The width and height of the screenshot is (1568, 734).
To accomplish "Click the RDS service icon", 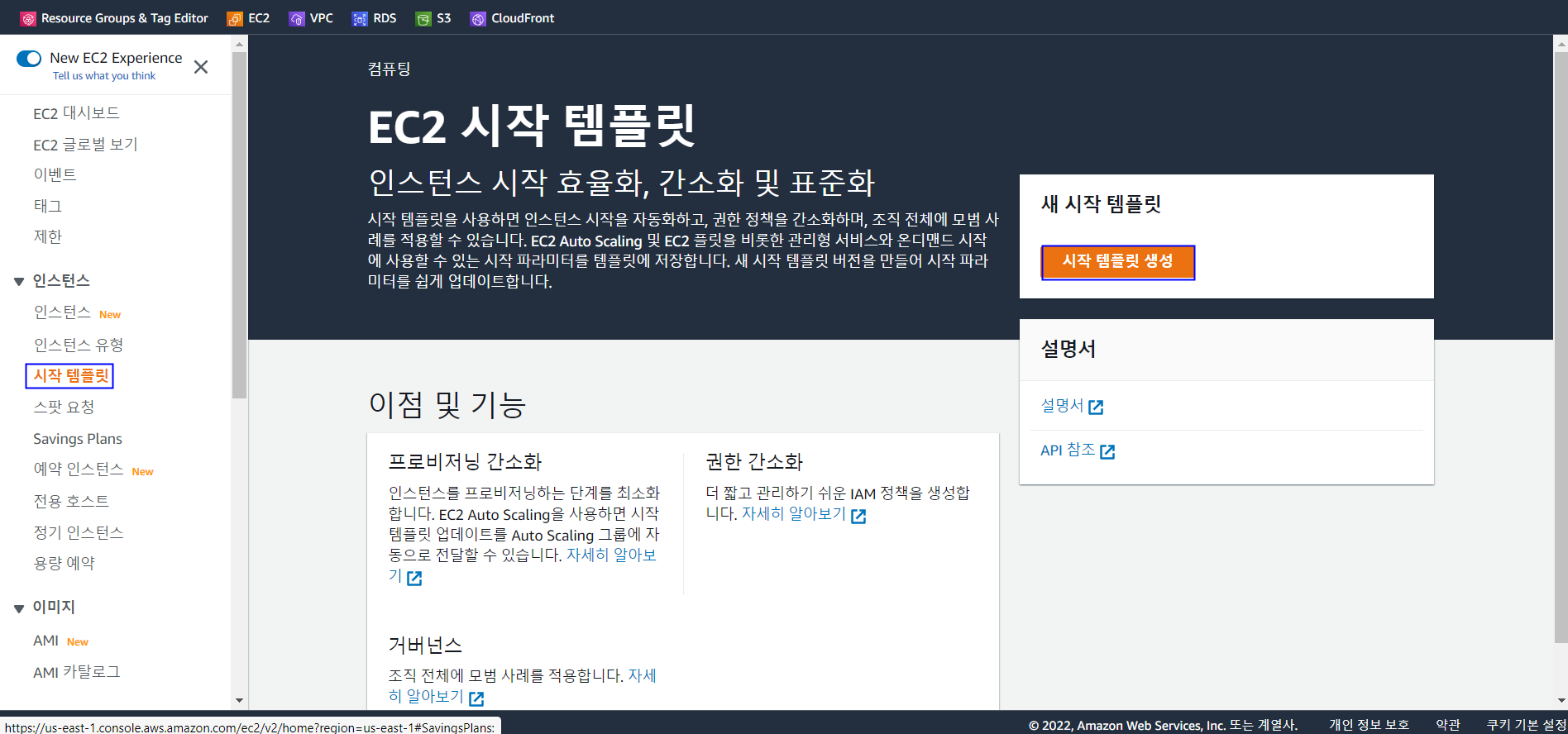I will pos(360,18).
